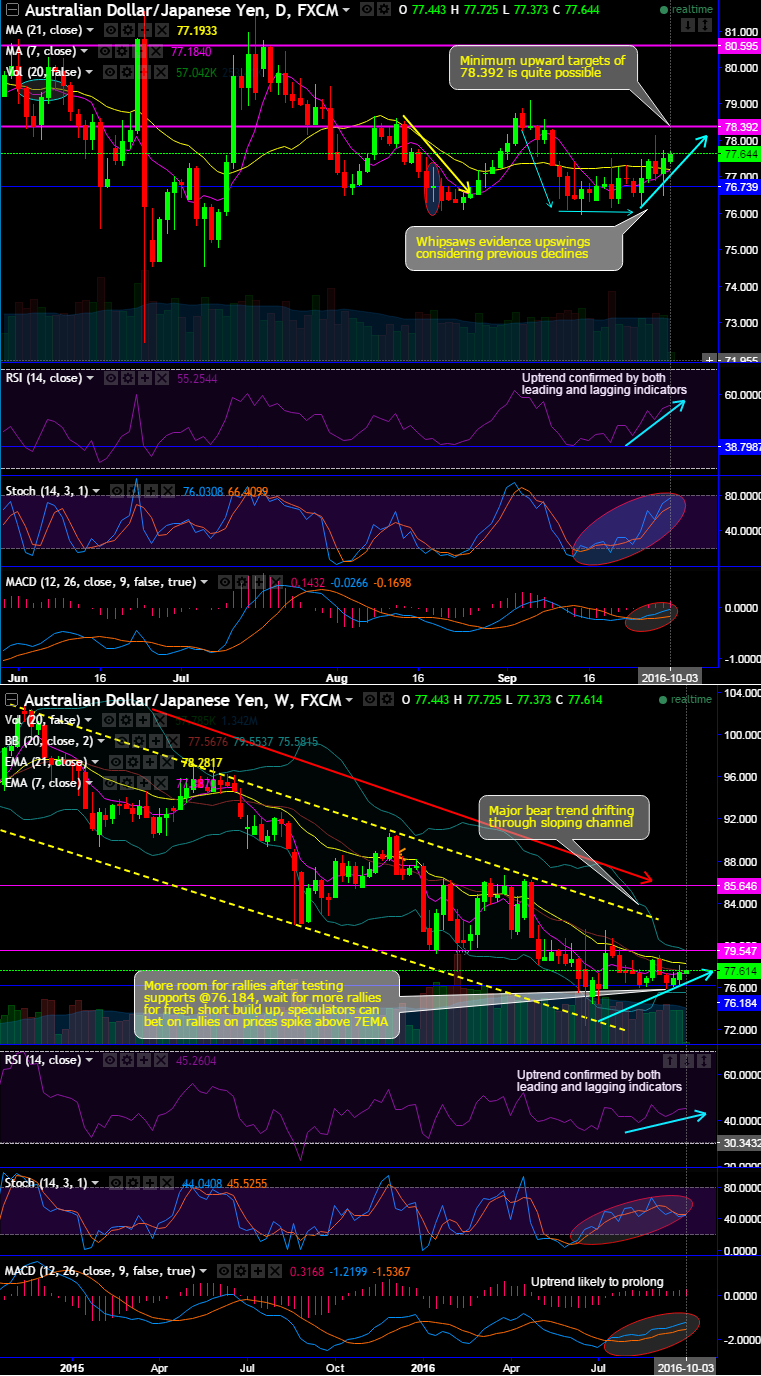761x1376 pixels.
Task: Expand dropdown arrow next to weekly BB (20, close, 2)
Action: 101,741
